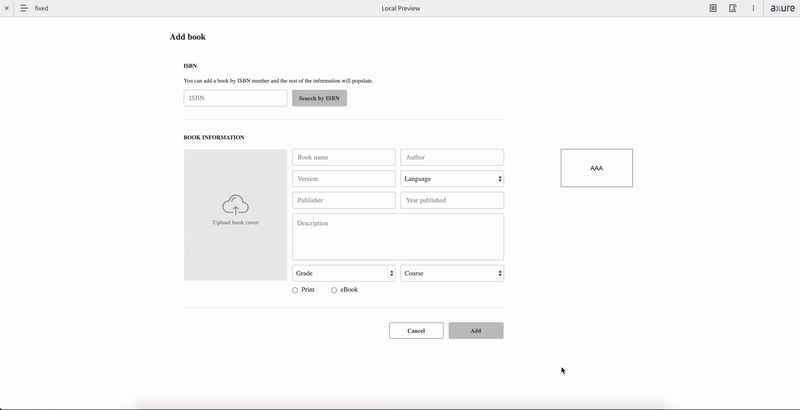This screenshot has height=410, width=800.
Task: Open the Course dropdown
Action: tap(452, 273)
